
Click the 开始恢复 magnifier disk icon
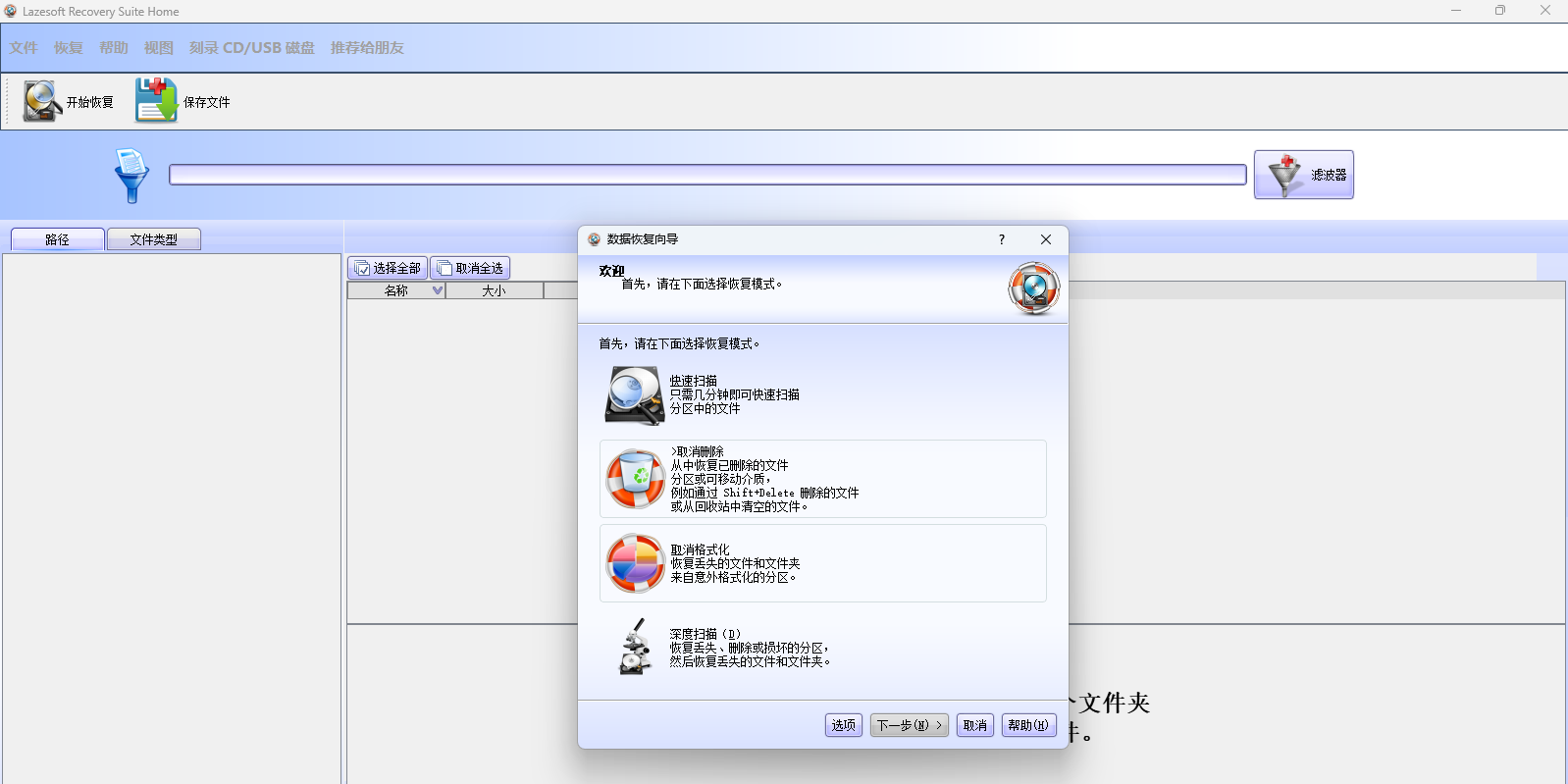pyautogui.click(x=43, y=101)
